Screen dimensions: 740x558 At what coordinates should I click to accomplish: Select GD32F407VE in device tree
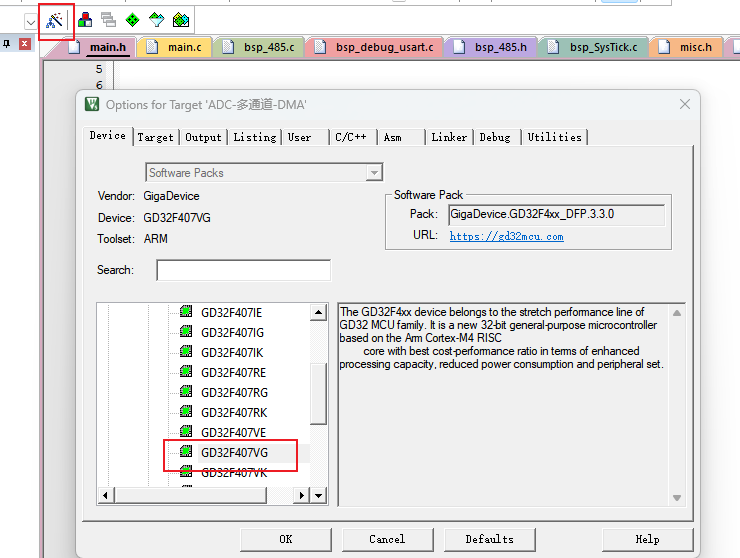pos(234,433)
